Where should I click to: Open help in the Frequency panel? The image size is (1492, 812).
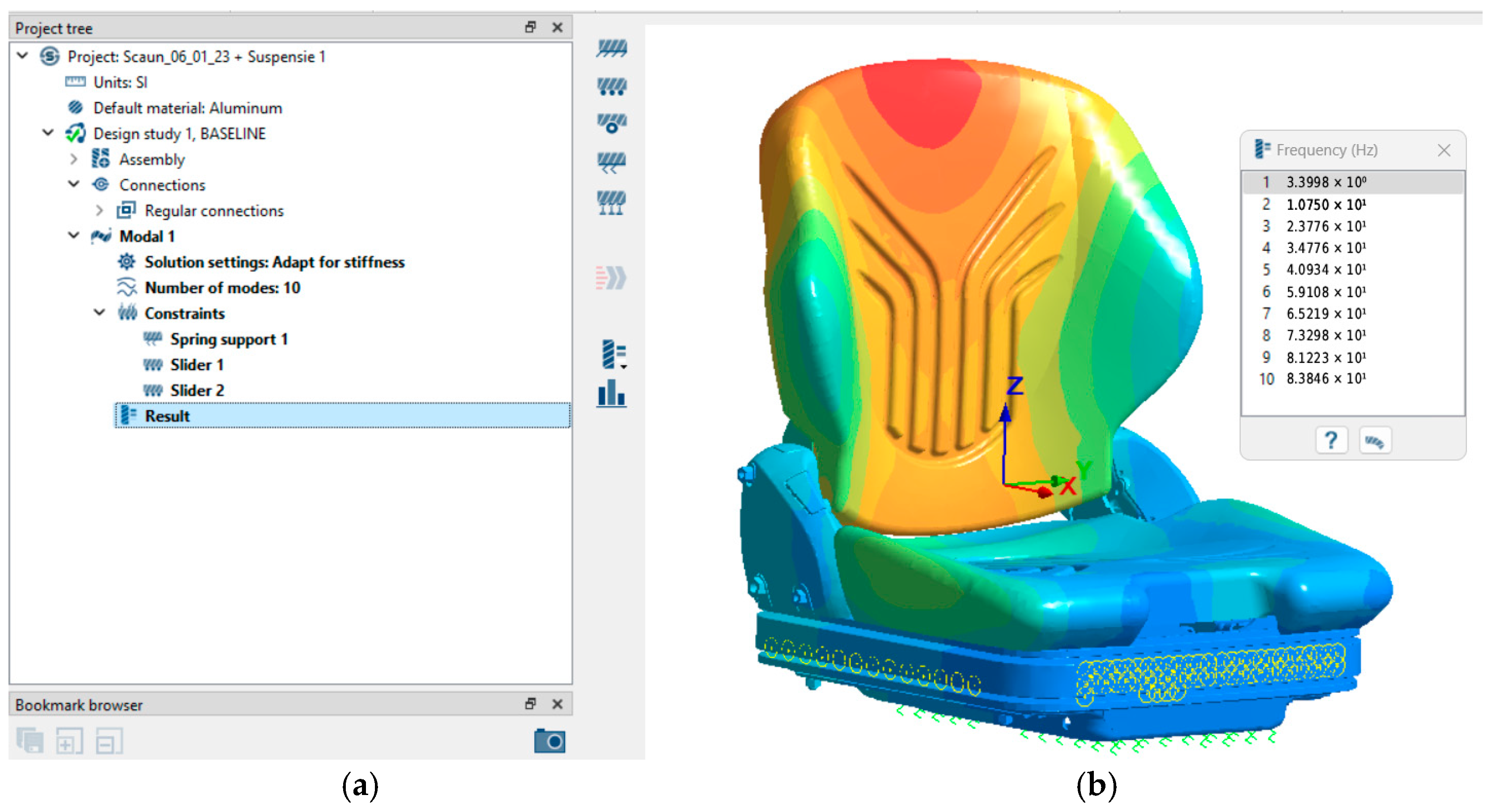coord(1330,441)
